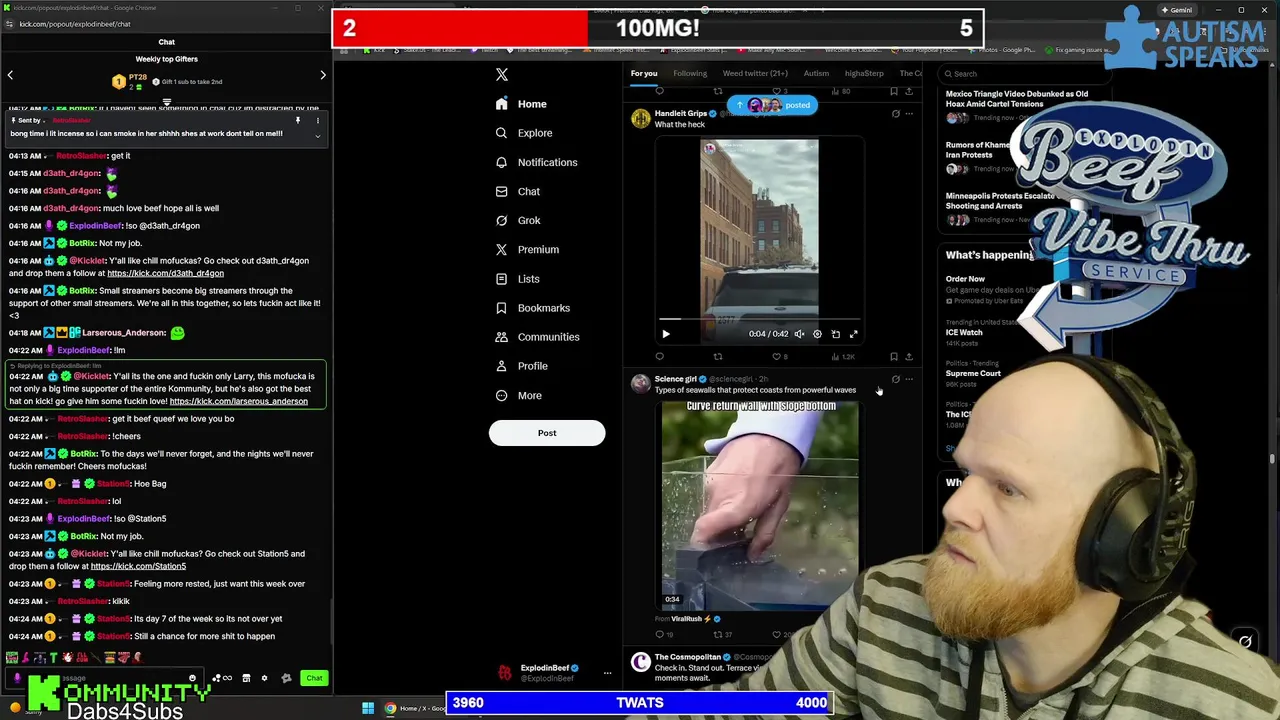
Task: Open the X logo in the sidebar
Action: tap(502, 74)
